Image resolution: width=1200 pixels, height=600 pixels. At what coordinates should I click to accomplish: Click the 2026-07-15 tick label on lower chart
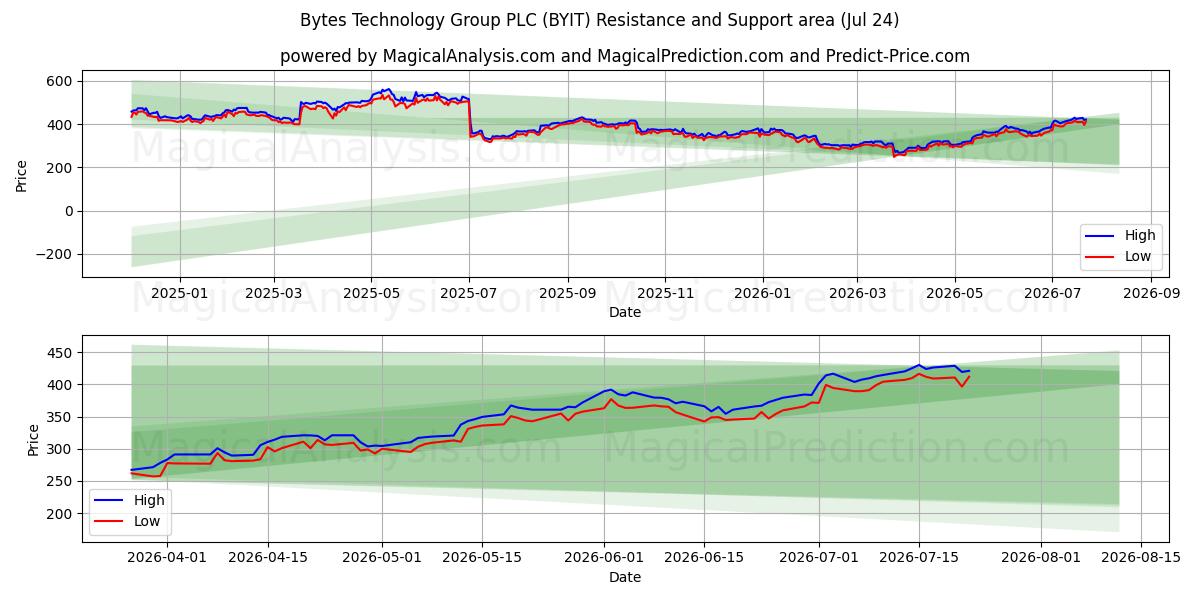click(x=919, y=558)
